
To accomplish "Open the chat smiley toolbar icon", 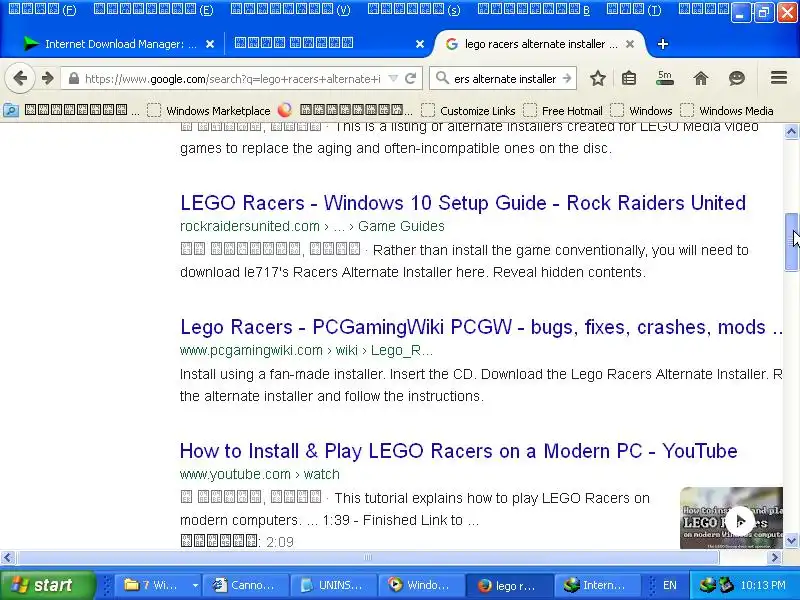I will coord(736,79).
